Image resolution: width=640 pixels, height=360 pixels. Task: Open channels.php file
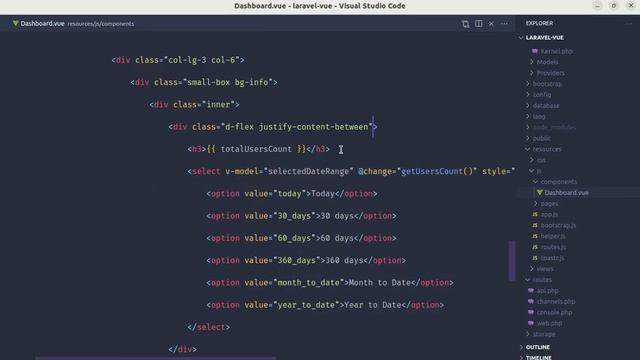pyautogui.click(x=556, y=301)
